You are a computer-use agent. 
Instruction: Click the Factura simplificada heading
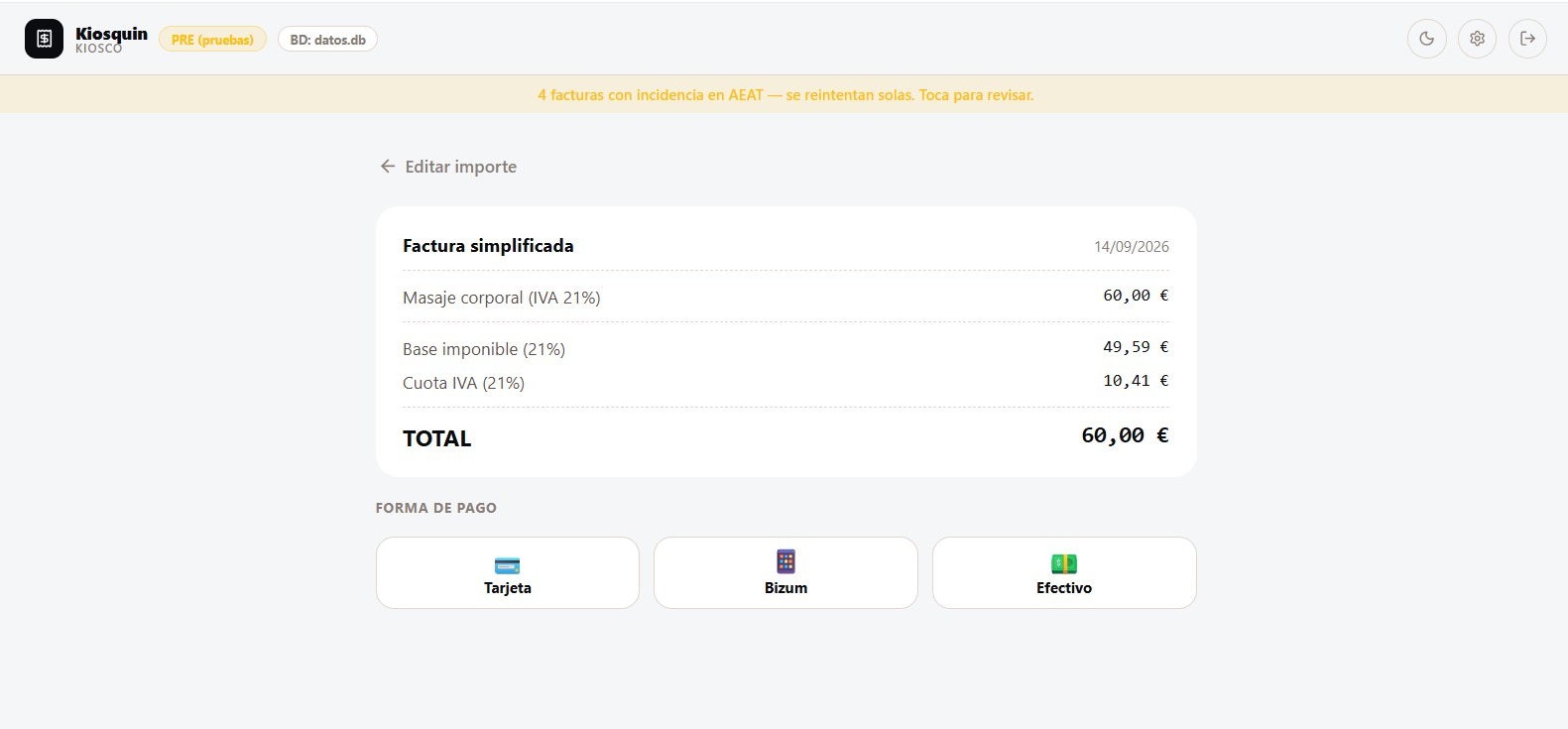pyautogui.click(x=488, y=246)
